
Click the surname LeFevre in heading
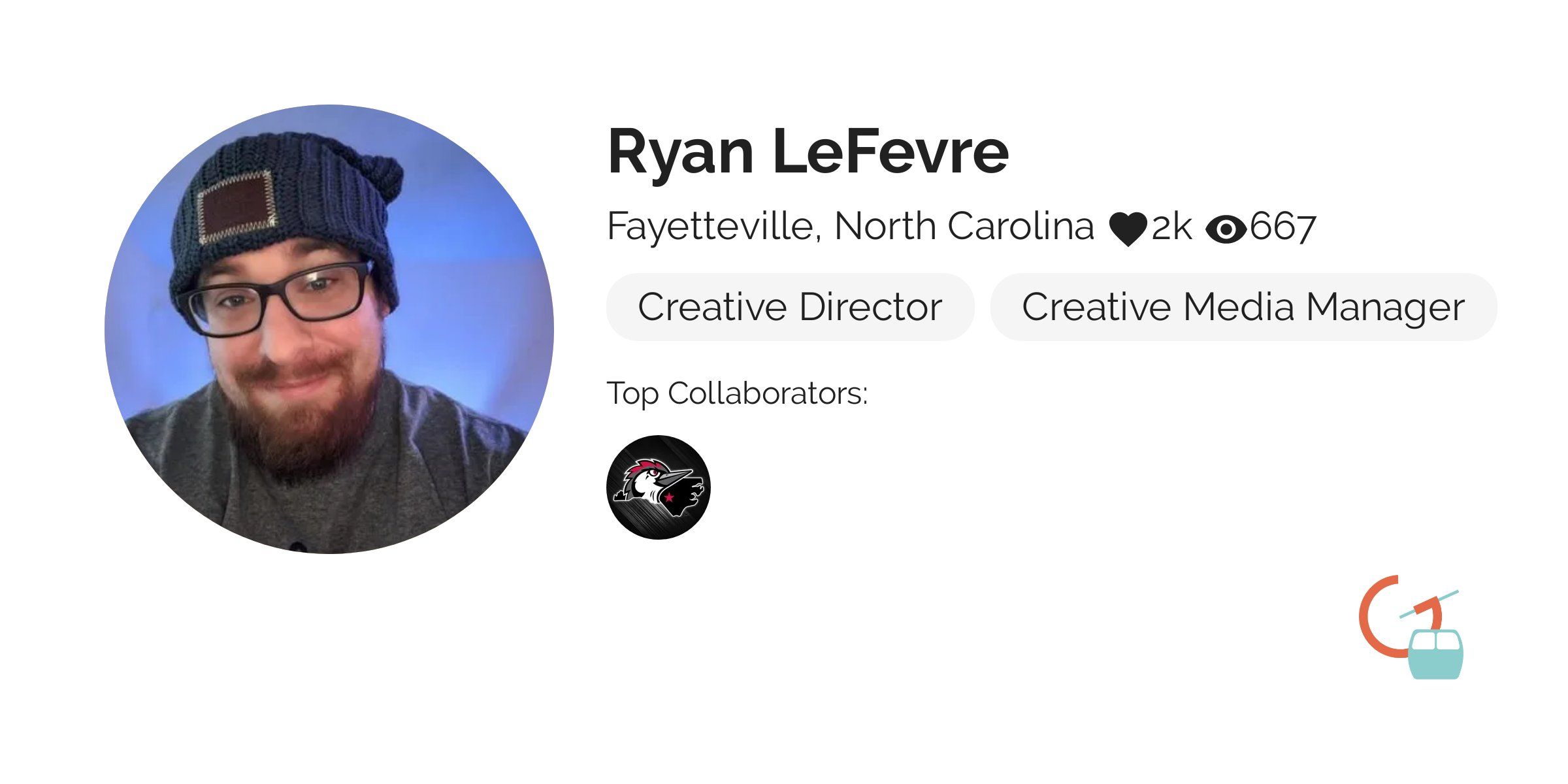(x=891, y=152)
